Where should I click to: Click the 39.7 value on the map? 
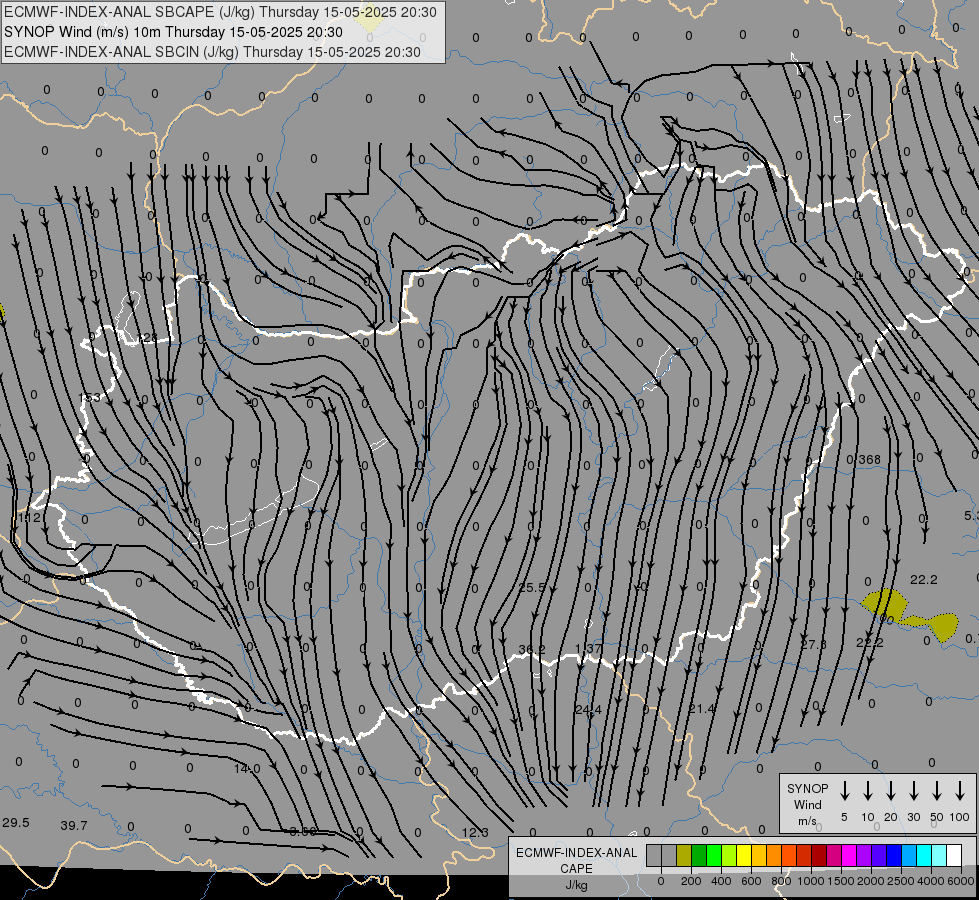(74, 826)
